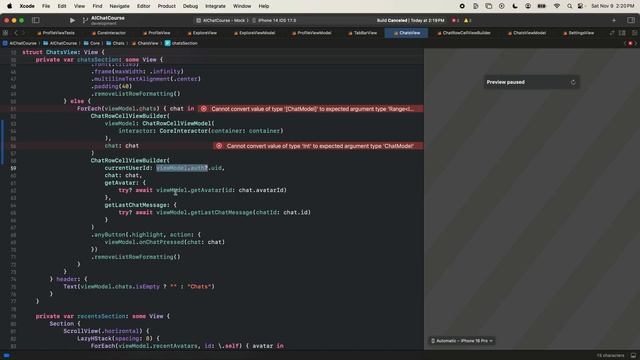Click the bottom-left debug area indicator
The width and height of the screenshot is (640, 360).
7,356
